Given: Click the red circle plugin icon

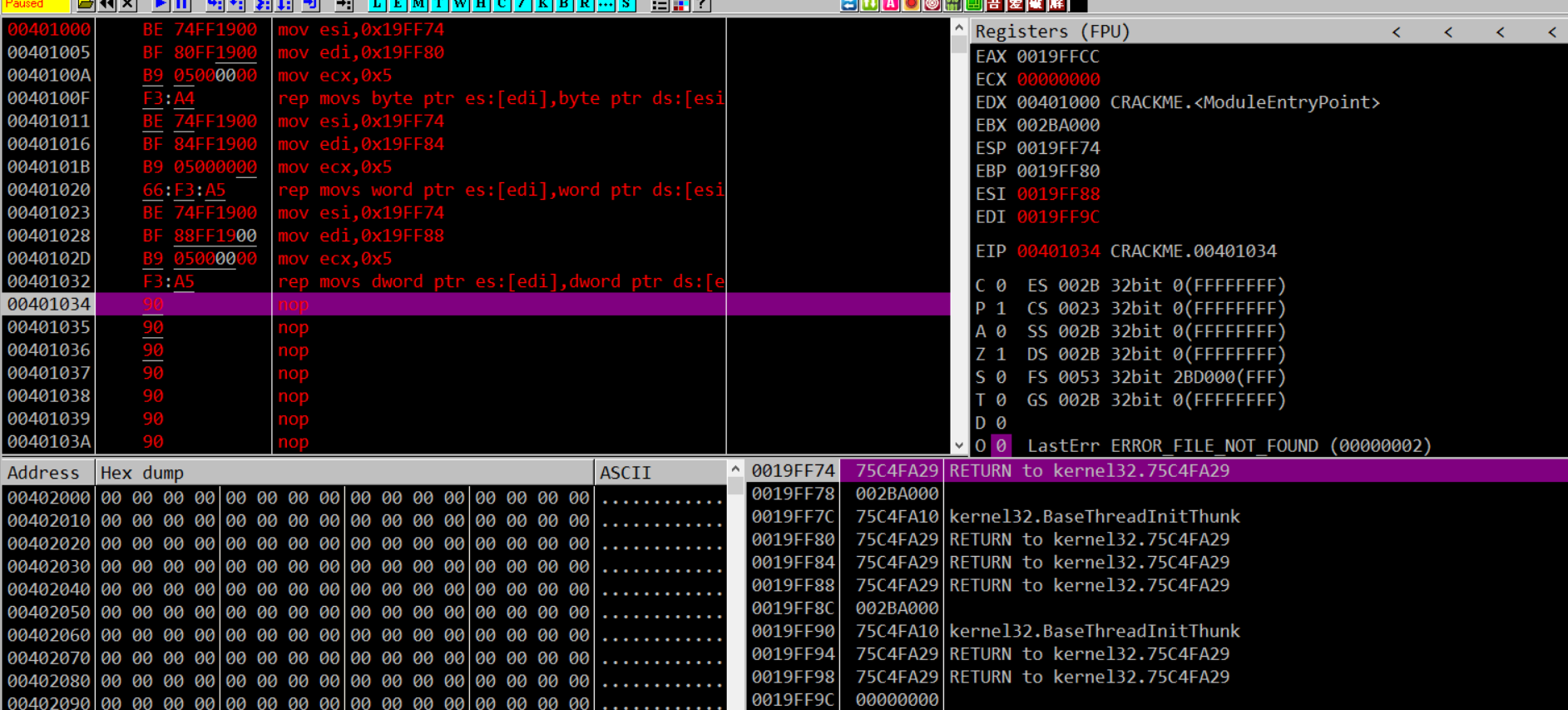Looking at the screenshot, I should coord(912,4).
